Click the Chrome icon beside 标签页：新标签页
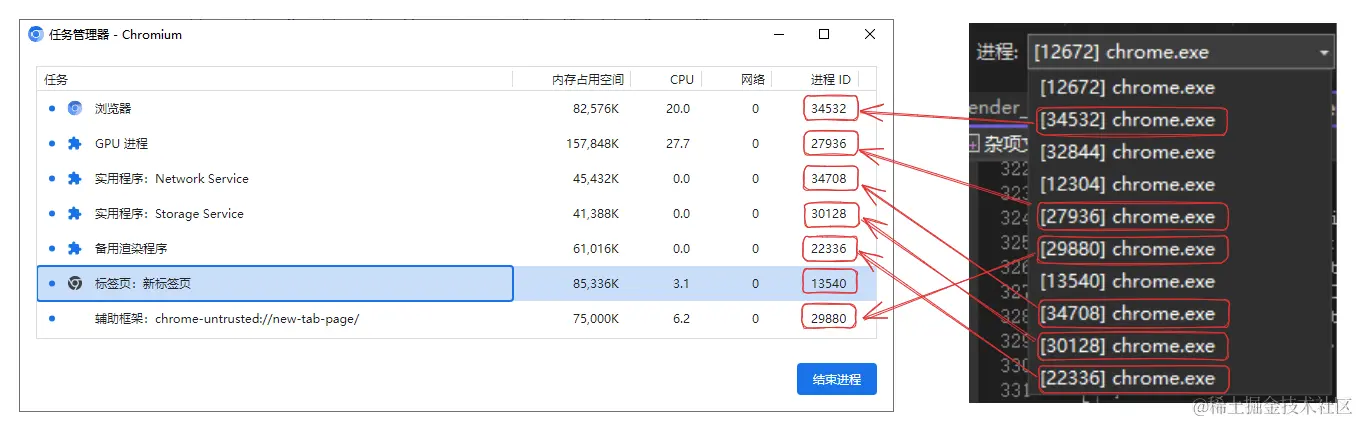 tap(75, 283)
